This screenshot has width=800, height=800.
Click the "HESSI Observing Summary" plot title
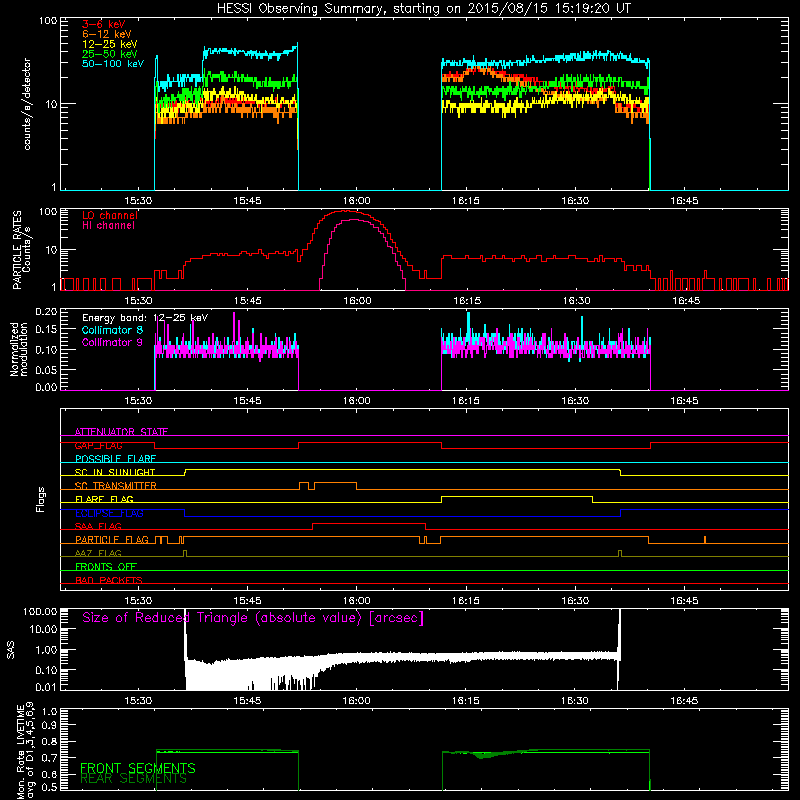423,9
